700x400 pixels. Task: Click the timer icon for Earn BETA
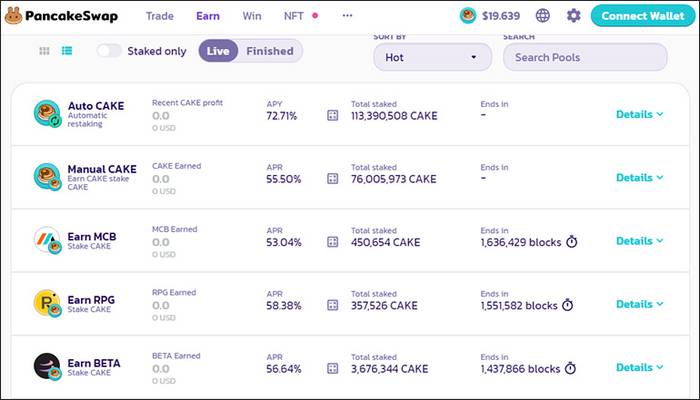coord(571,369)
